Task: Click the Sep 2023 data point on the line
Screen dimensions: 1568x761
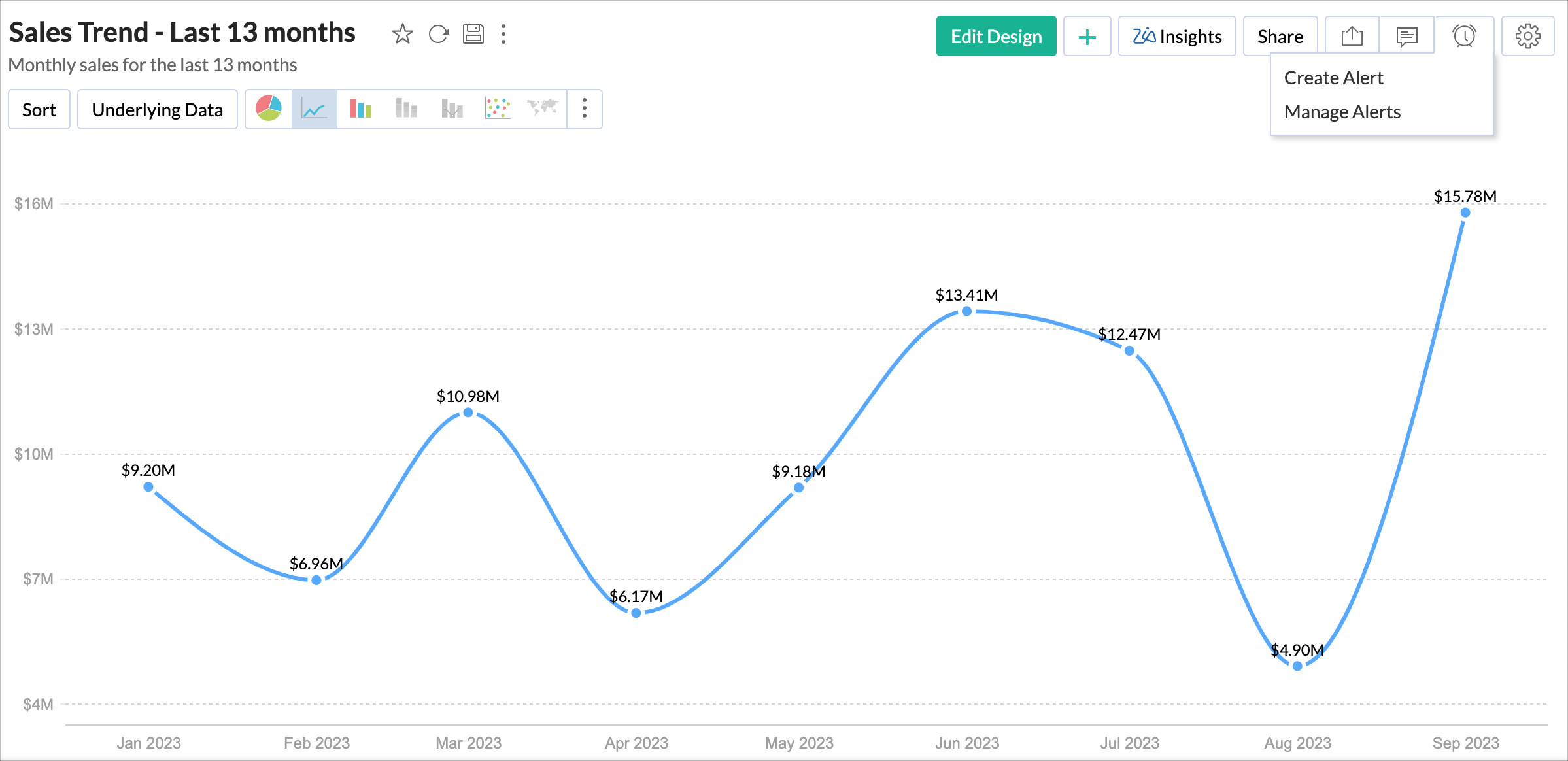Action: [1465, 212]
